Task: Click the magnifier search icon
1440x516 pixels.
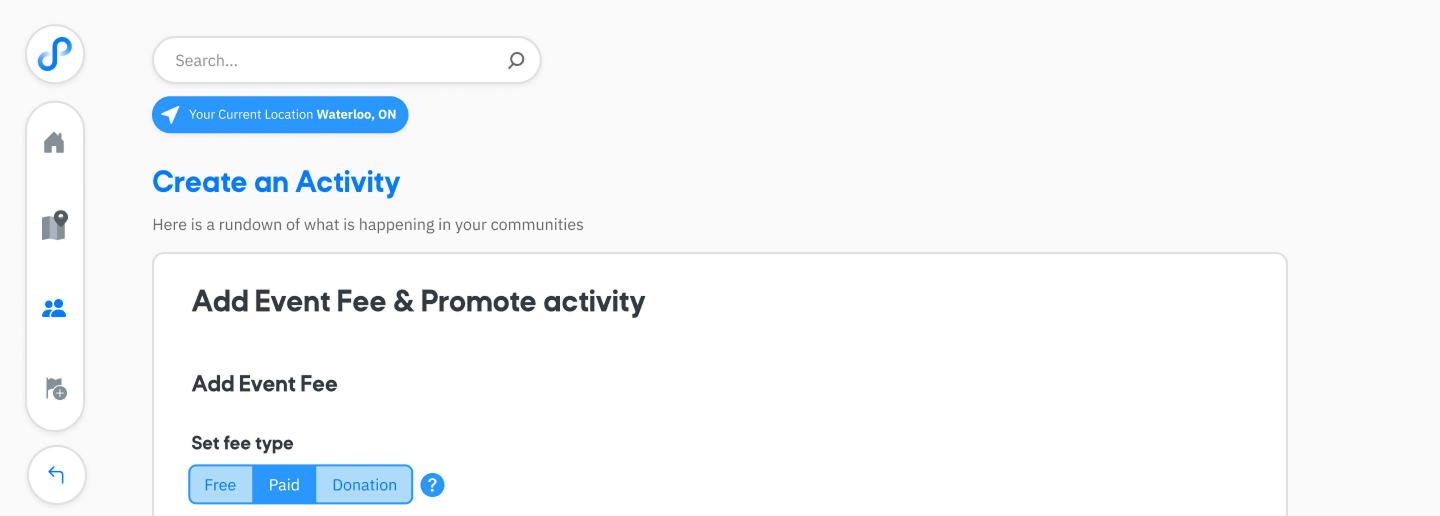Action: 516,60
